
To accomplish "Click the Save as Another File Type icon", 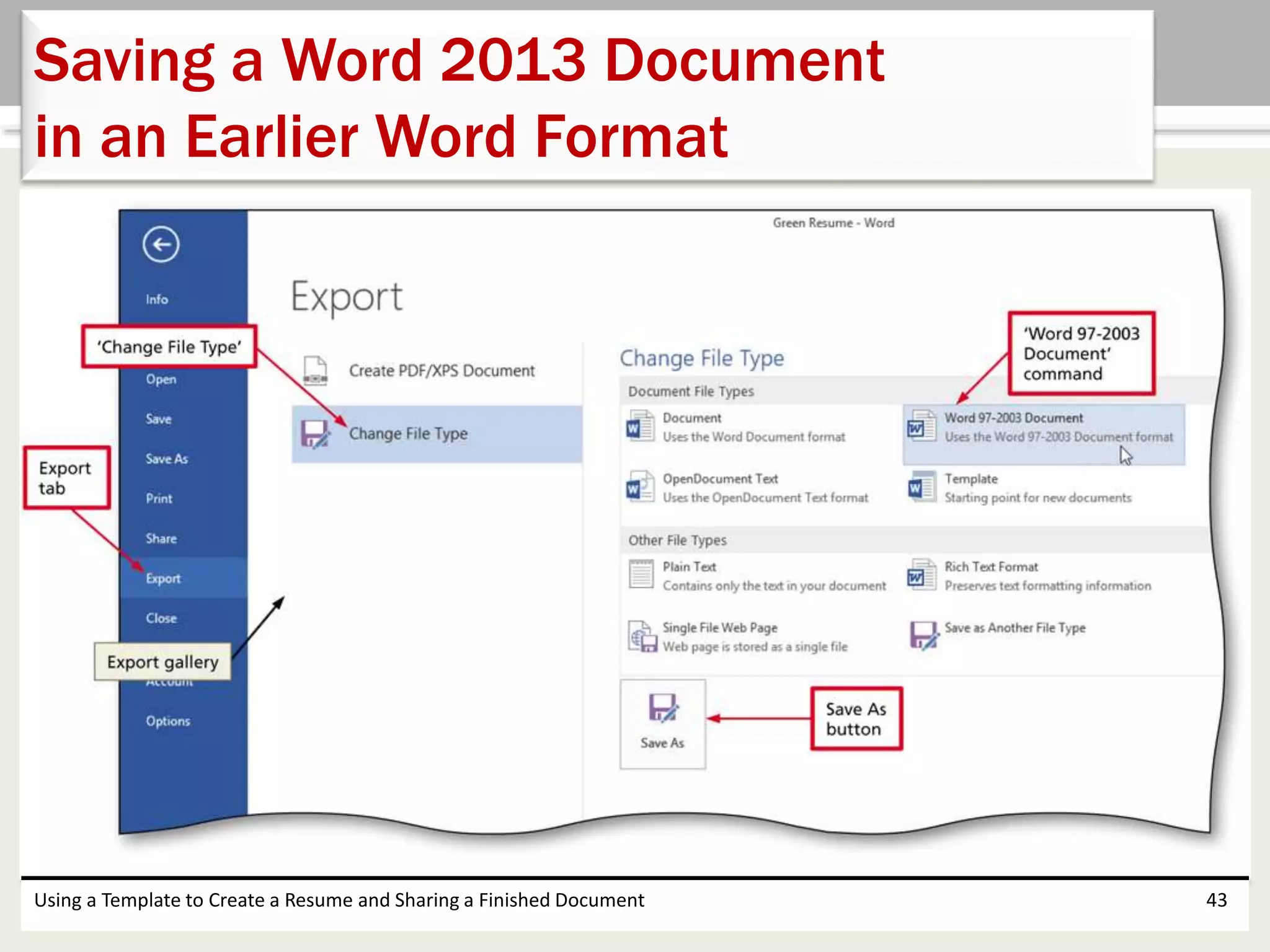I will (x=924, y=636).
